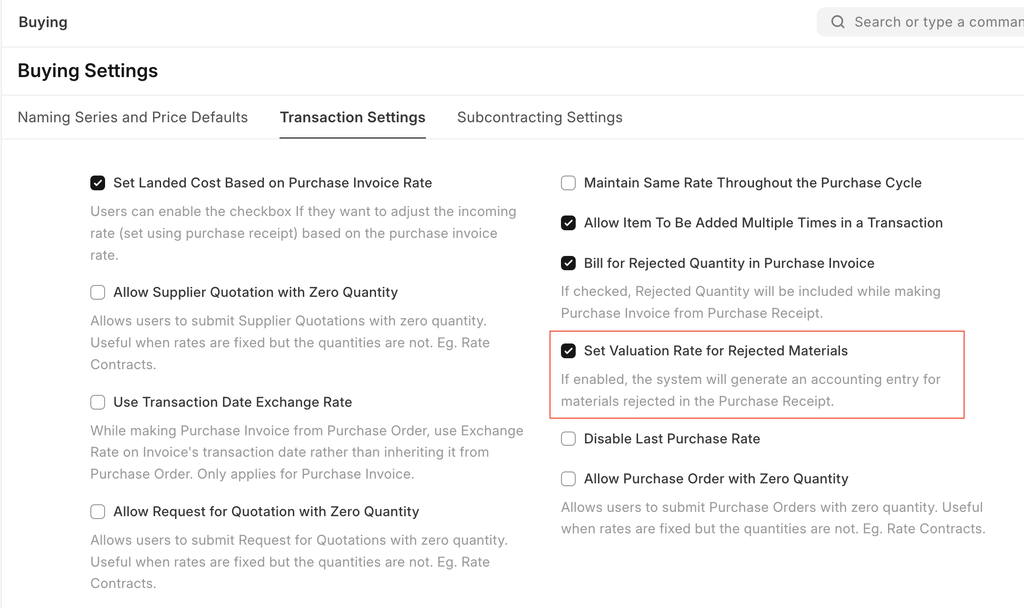The image size is (1024, 608).
Task: Disable Bill for Rejected Quantity in Purchase Invoice
Action: [x=568, y=263]
